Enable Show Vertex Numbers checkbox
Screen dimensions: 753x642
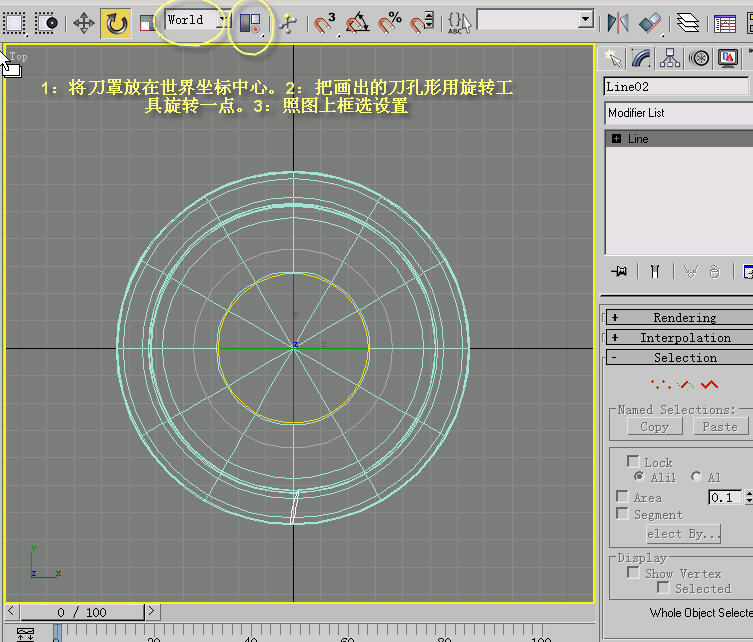click(633, 573)
